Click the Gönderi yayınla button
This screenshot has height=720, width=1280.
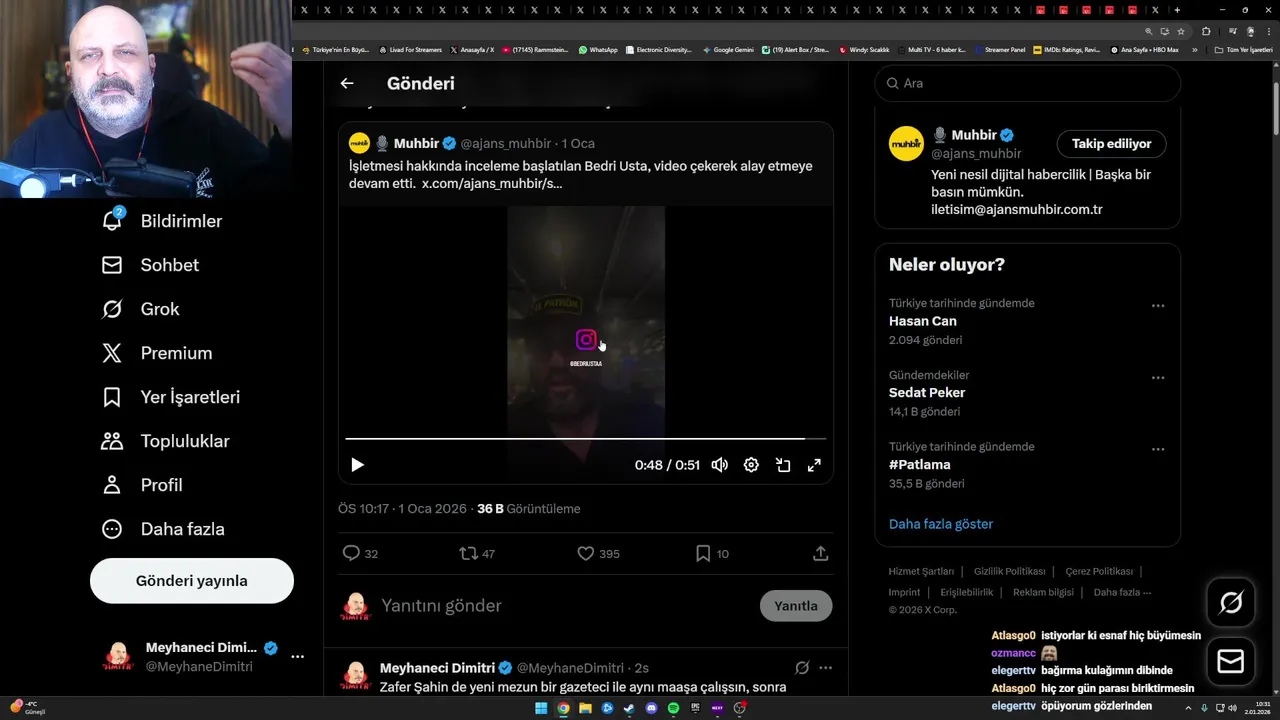point(192,581)
